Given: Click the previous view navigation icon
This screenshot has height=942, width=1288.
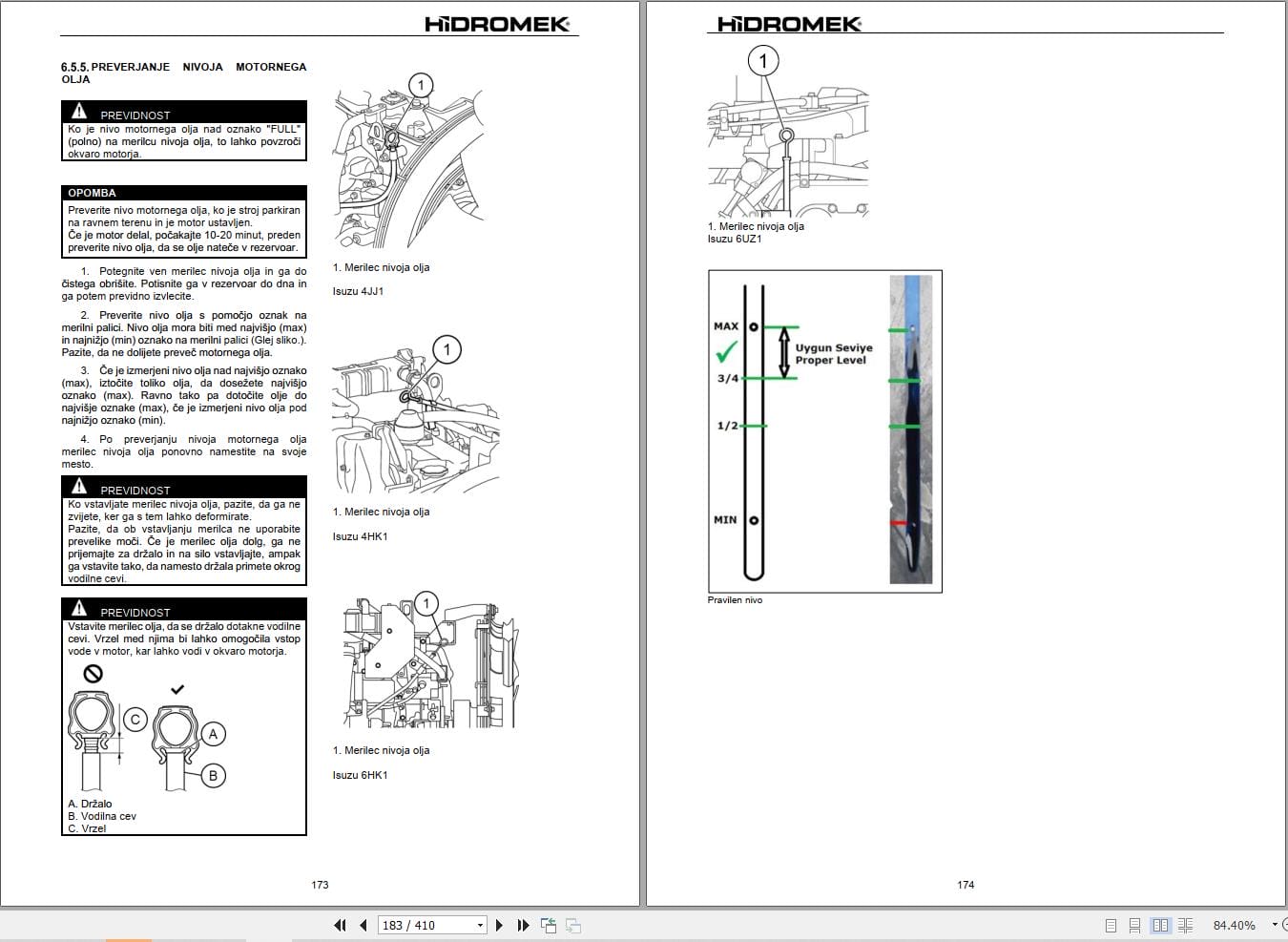Looking at the screenshot, I should [x=549, y=925].
